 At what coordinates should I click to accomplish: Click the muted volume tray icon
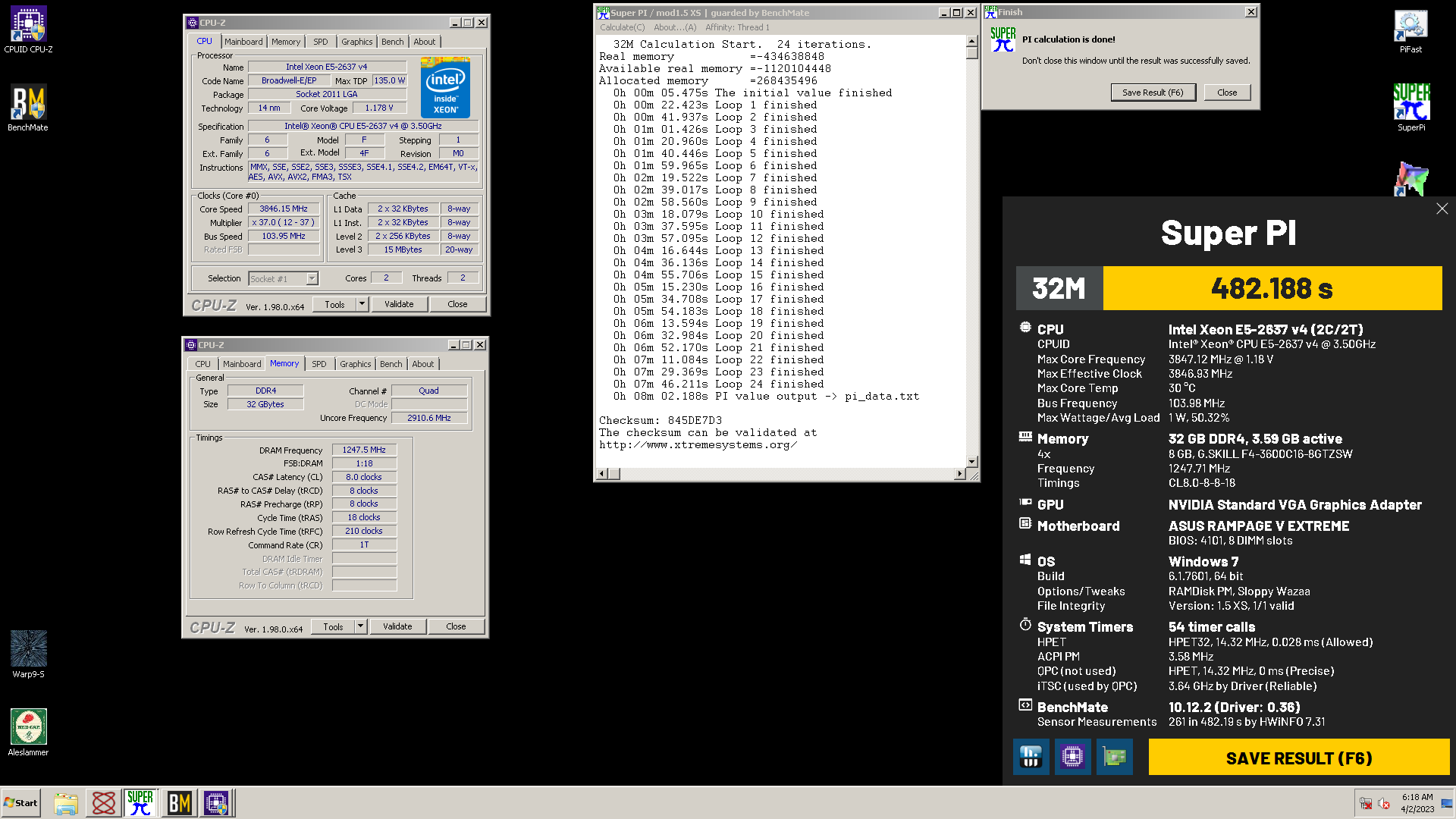pyautogui.click(x=1384, y=804)
